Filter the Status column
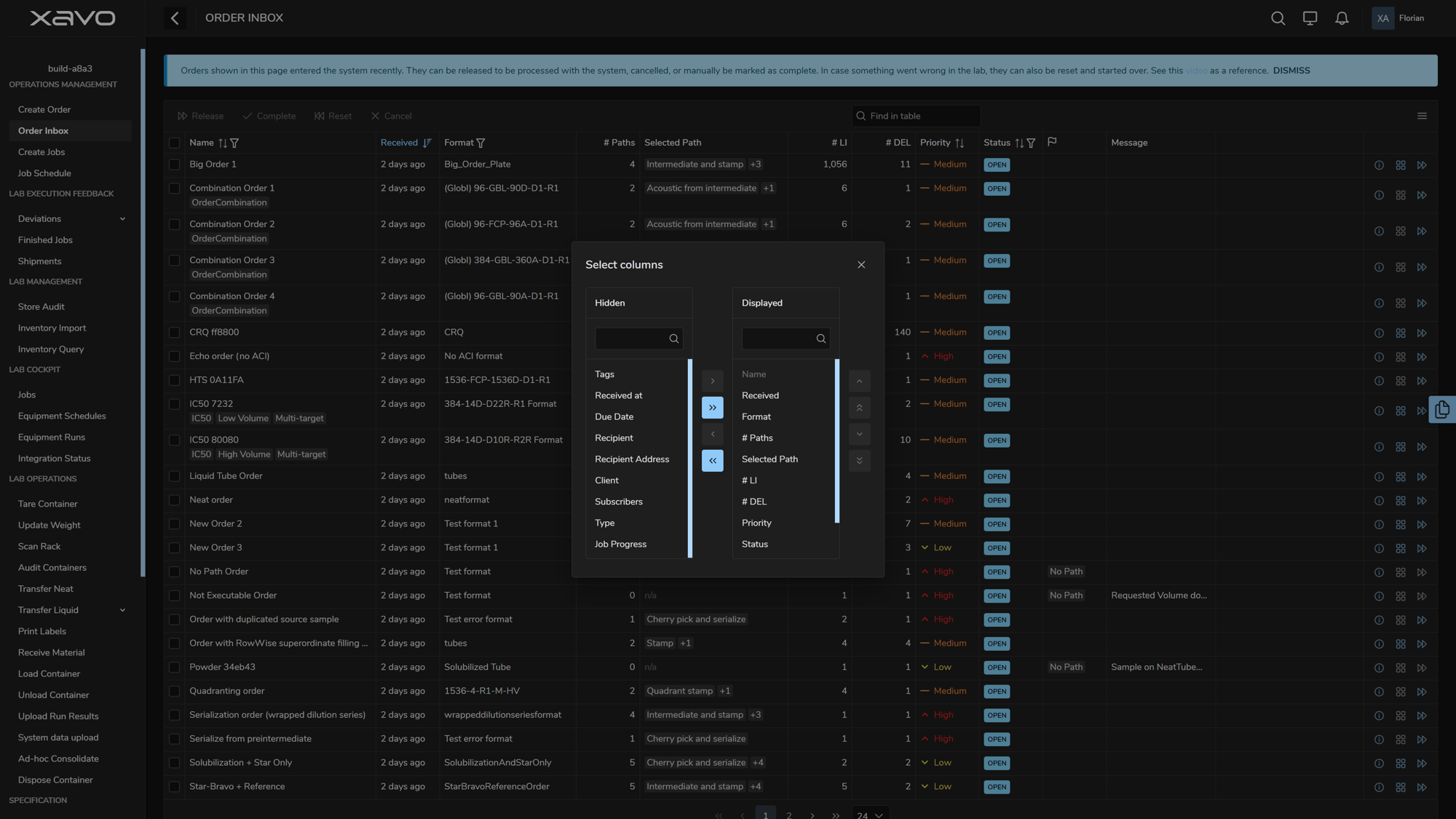 coord(1031,143)
